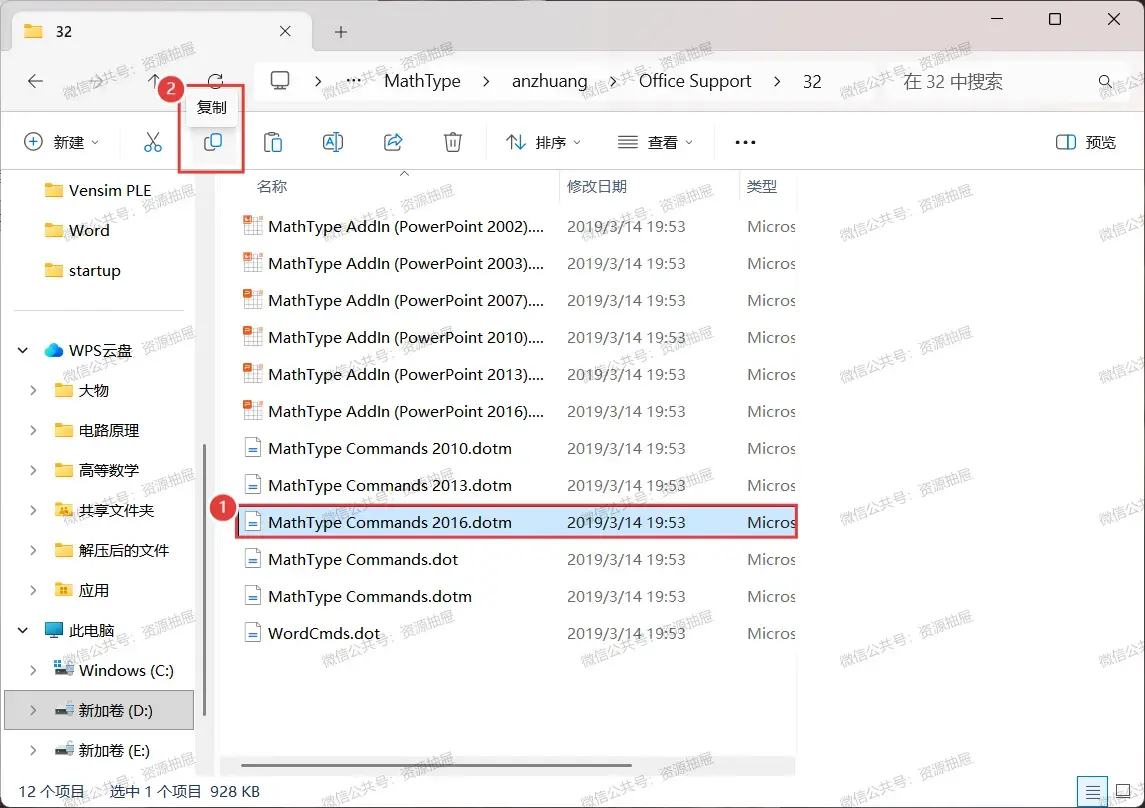Expand the 电路原理 folder node
Viewport: 1145px width, 808px height.
(33, 431)
